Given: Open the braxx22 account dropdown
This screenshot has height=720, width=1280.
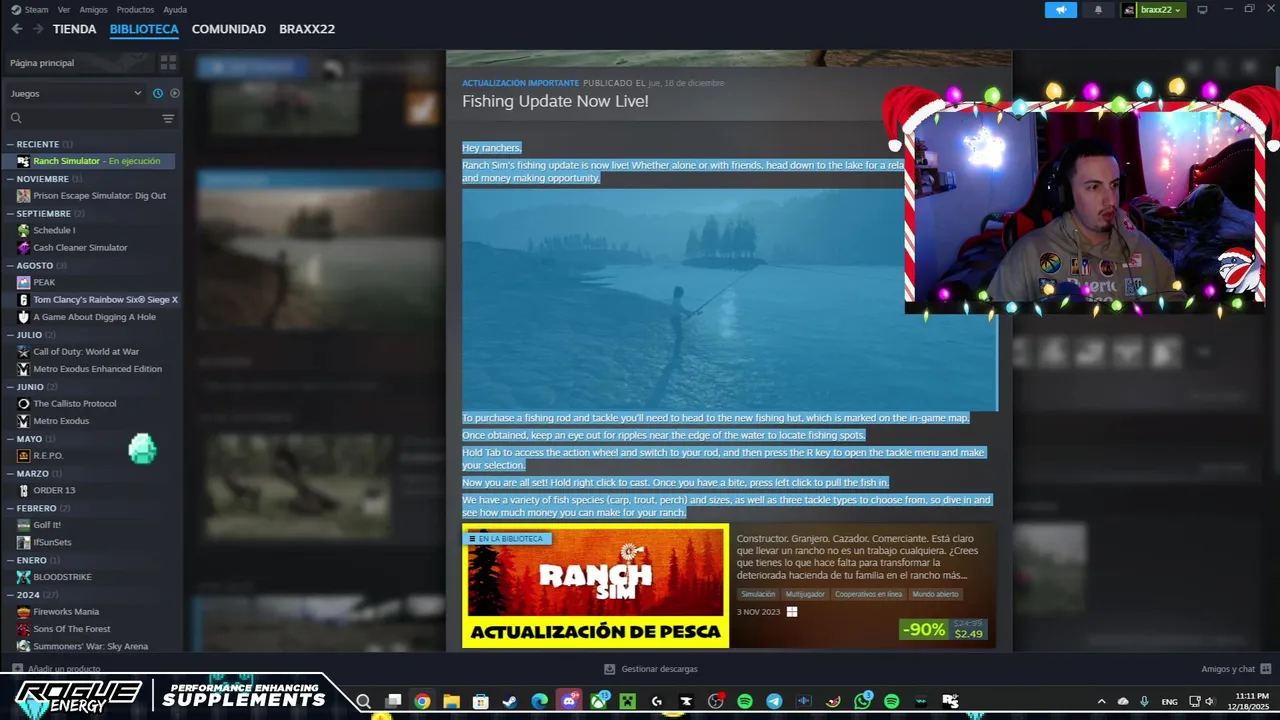Looking at the screenshot, I should (x=1152, y=10).
